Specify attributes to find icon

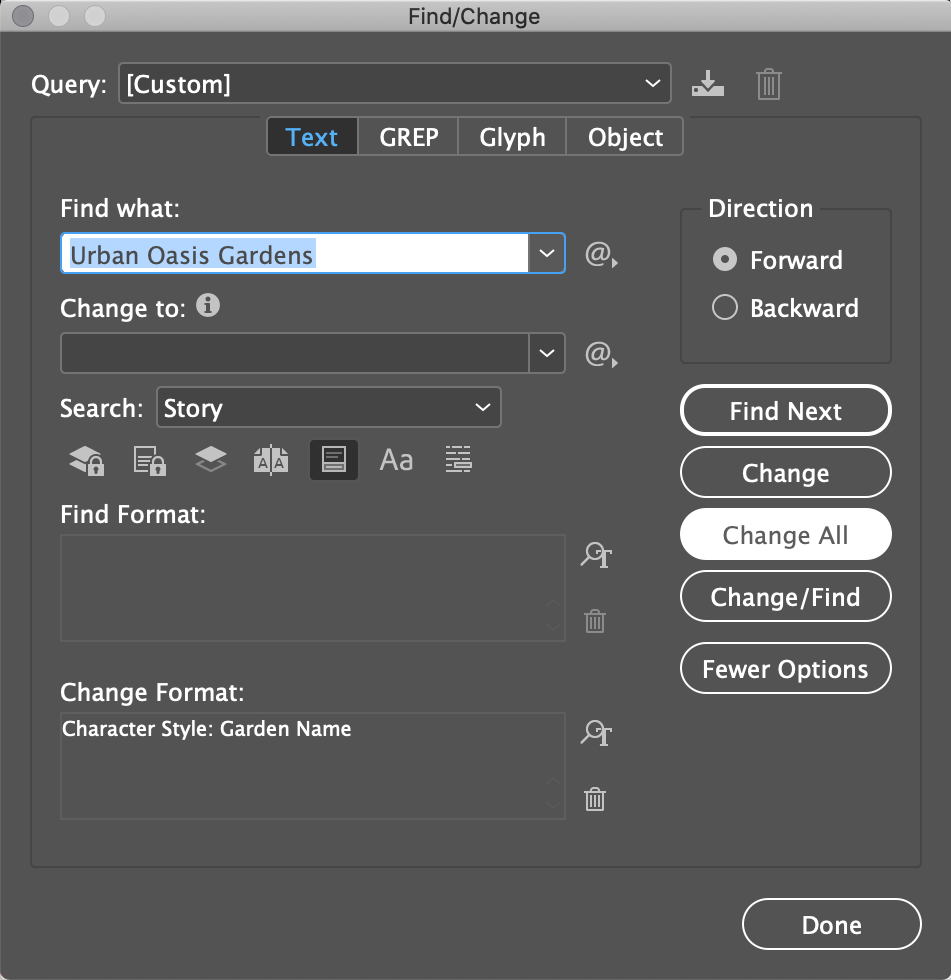click(x=596, y=554)
